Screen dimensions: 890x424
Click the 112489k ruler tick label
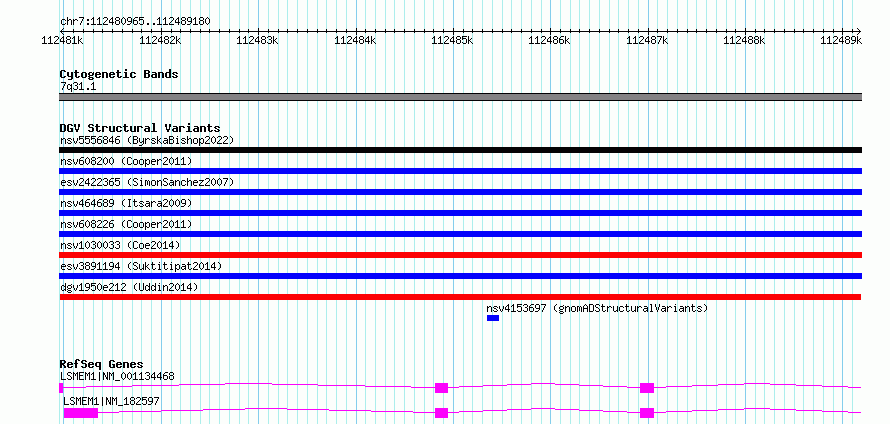click(x=841, y=40)
